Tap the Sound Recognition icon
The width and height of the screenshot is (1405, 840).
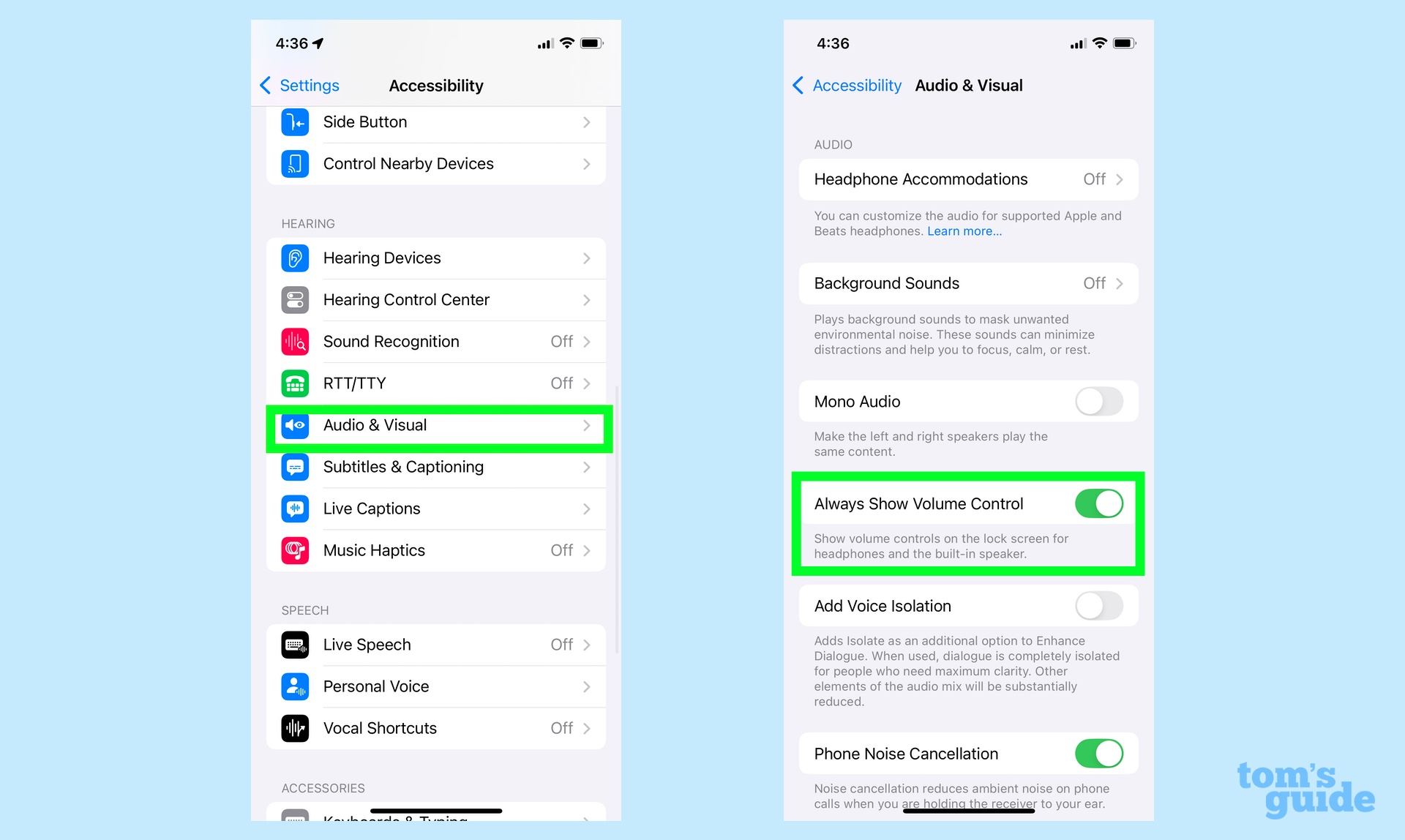pyautogui.click(x=296, y=342)
